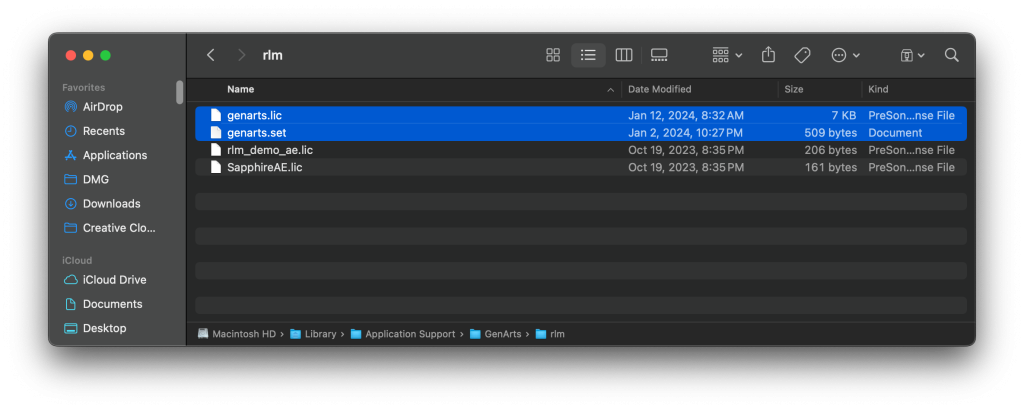Click rlm in the path bar
The width and height of the screenshot is (1024, 410).
(550, 334)
